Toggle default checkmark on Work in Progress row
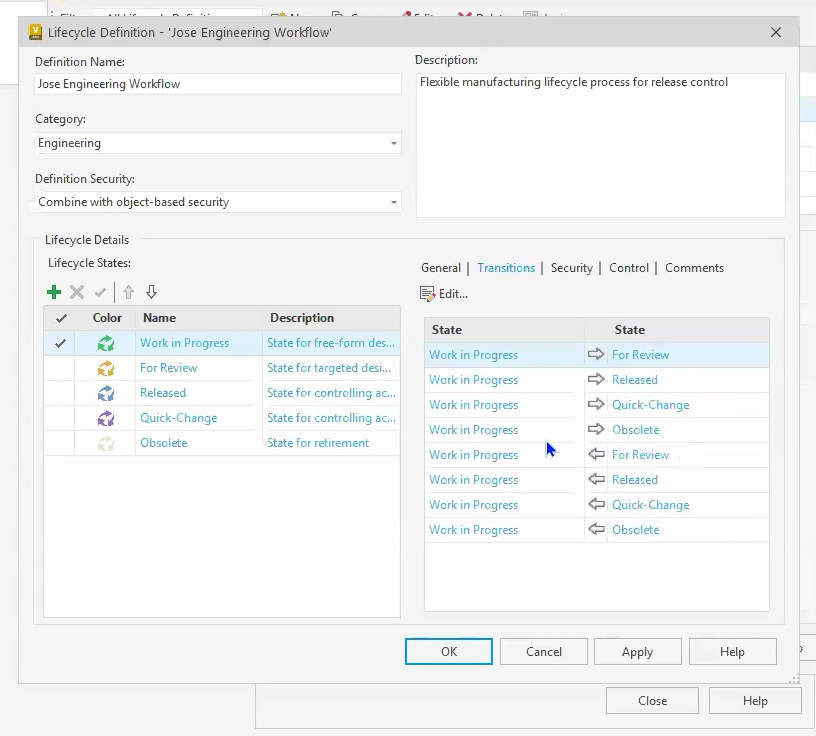Screen dimensions: 816x736 [x=60, y=343]
